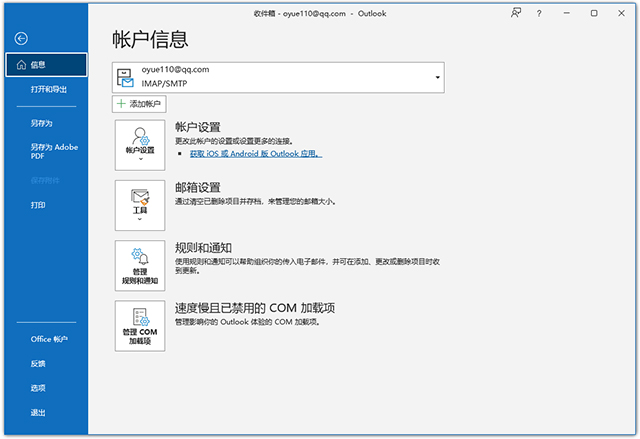Maximize the Outlook window
The image size is (640, 439).
(x=594, y=13)
